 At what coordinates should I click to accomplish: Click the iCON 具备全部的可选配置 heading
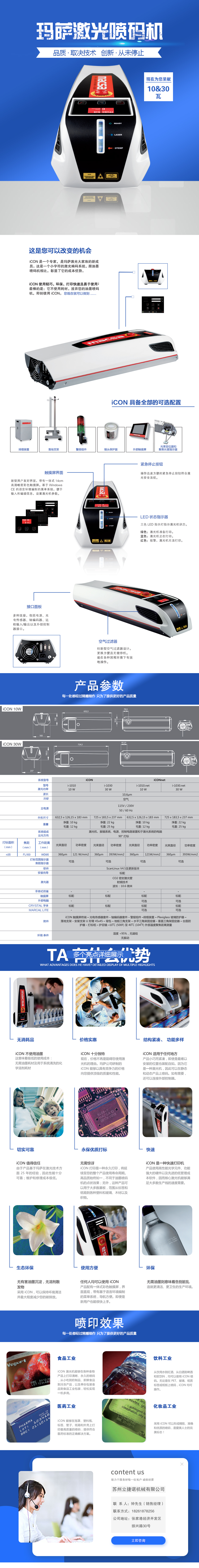pos(146,402)
